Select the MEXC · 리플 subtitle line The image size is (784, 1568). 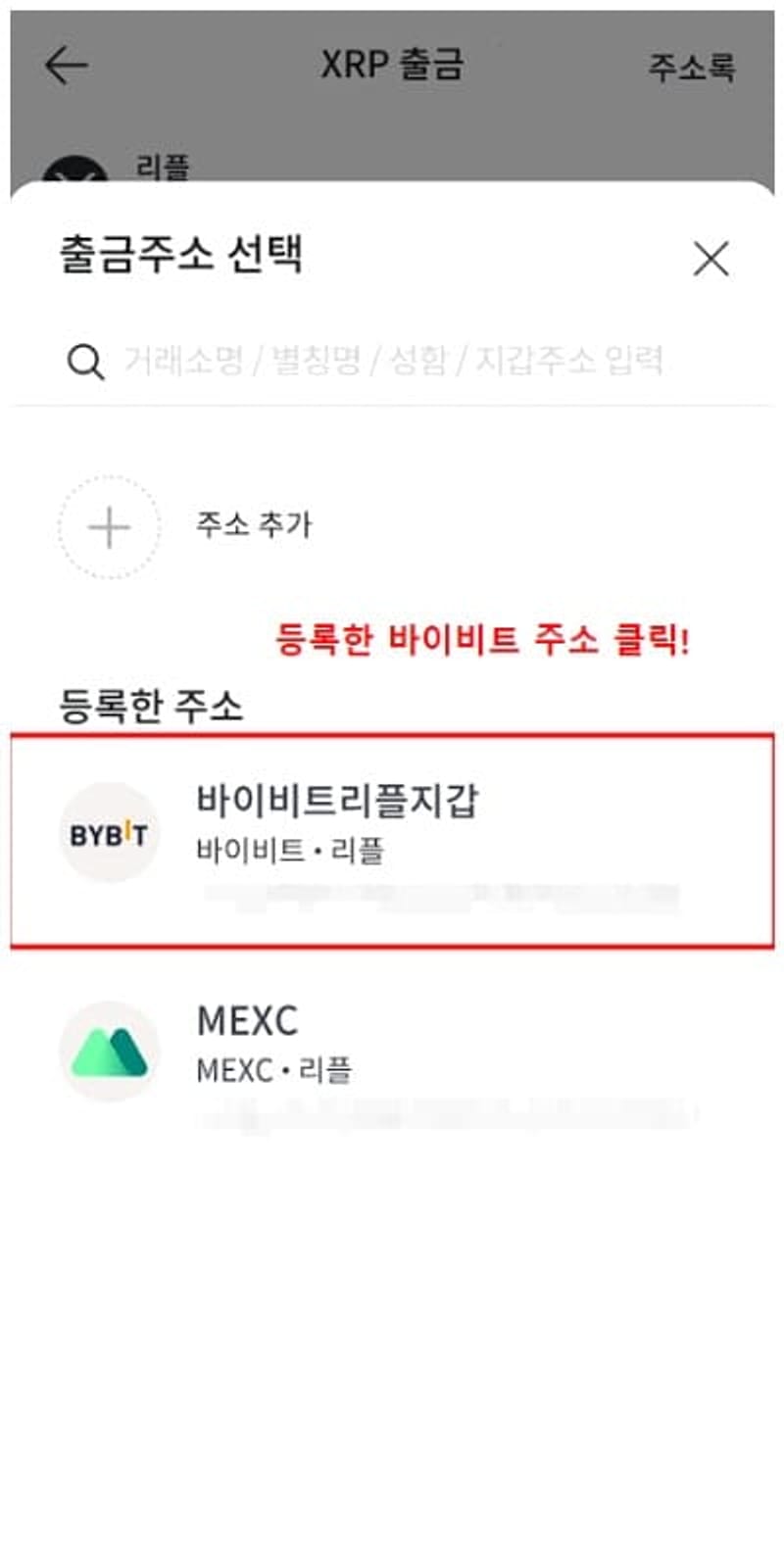coord(274,1069)
